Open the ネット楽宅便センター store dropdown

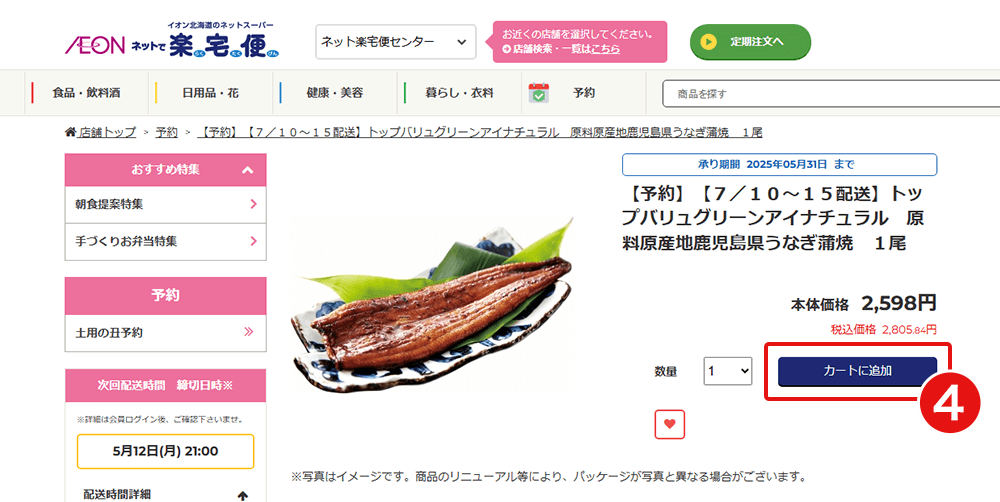[x=395, y=42]
